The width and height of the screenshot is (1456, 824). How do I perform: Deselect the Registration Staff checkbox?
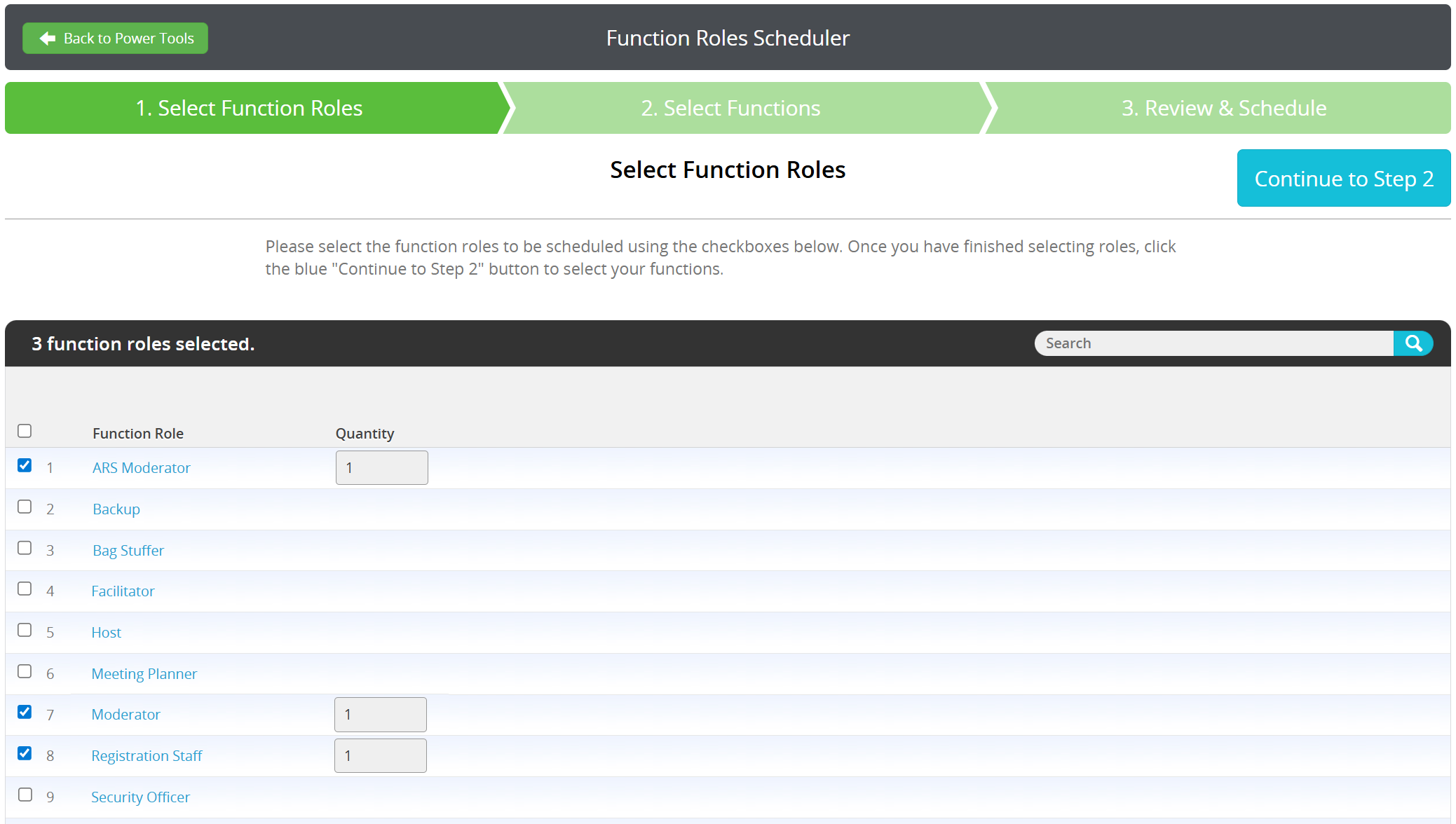[25, 753]
